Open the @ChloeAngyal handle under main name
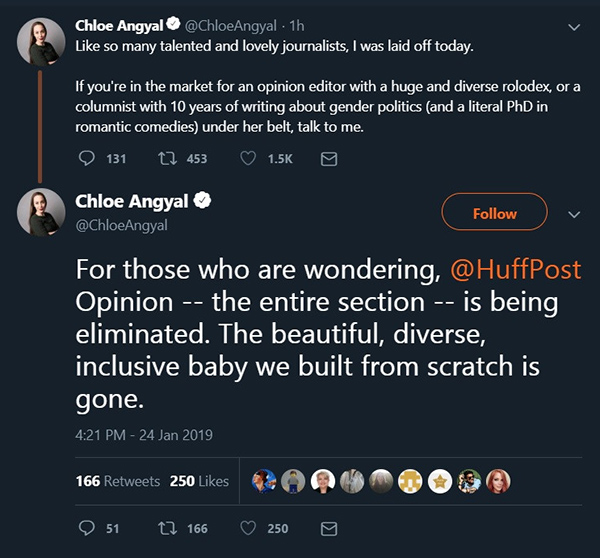 [121, 225]
